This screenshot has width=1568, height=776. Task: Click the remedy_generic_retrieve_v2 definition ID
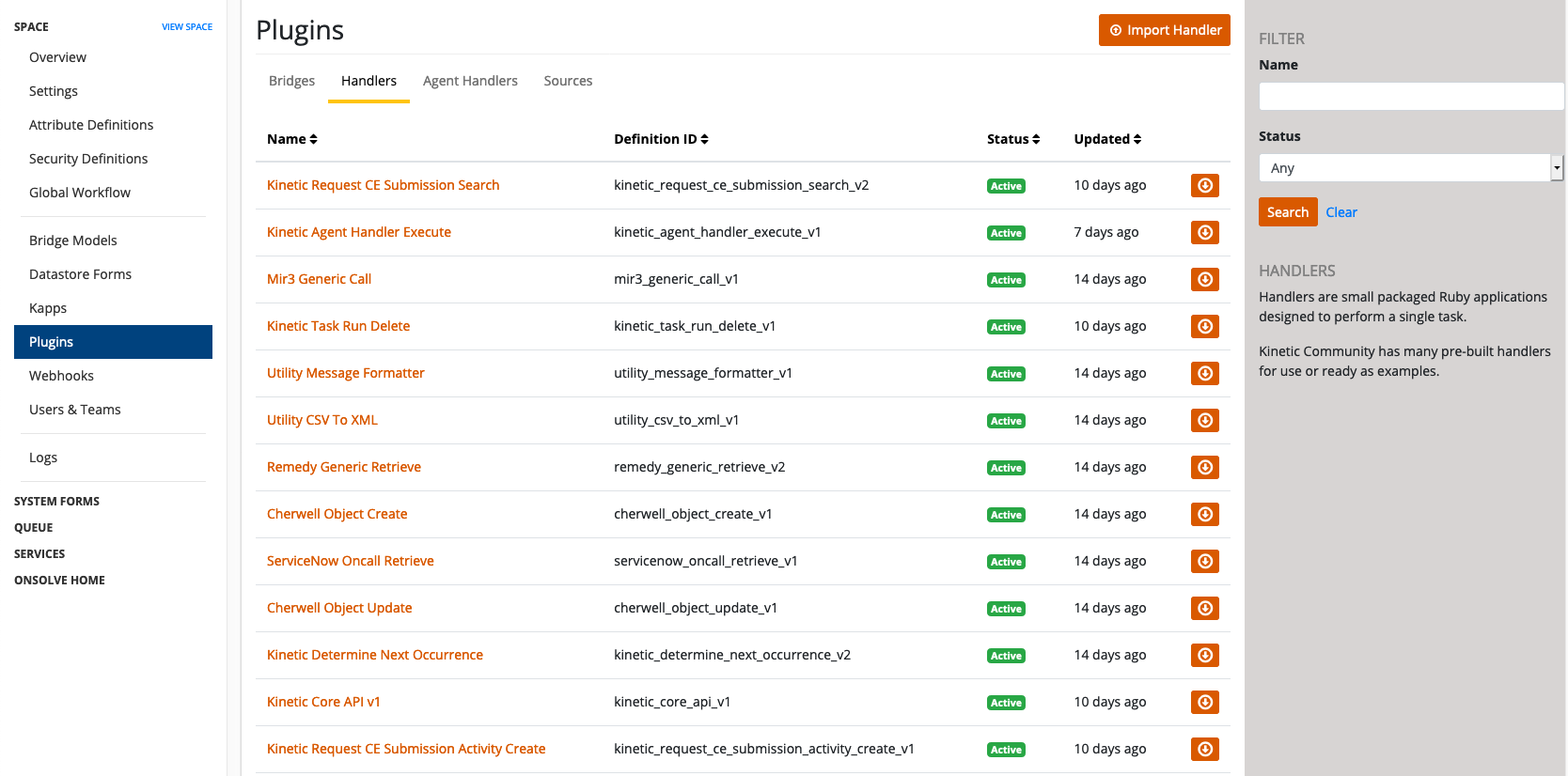[699, 467]
